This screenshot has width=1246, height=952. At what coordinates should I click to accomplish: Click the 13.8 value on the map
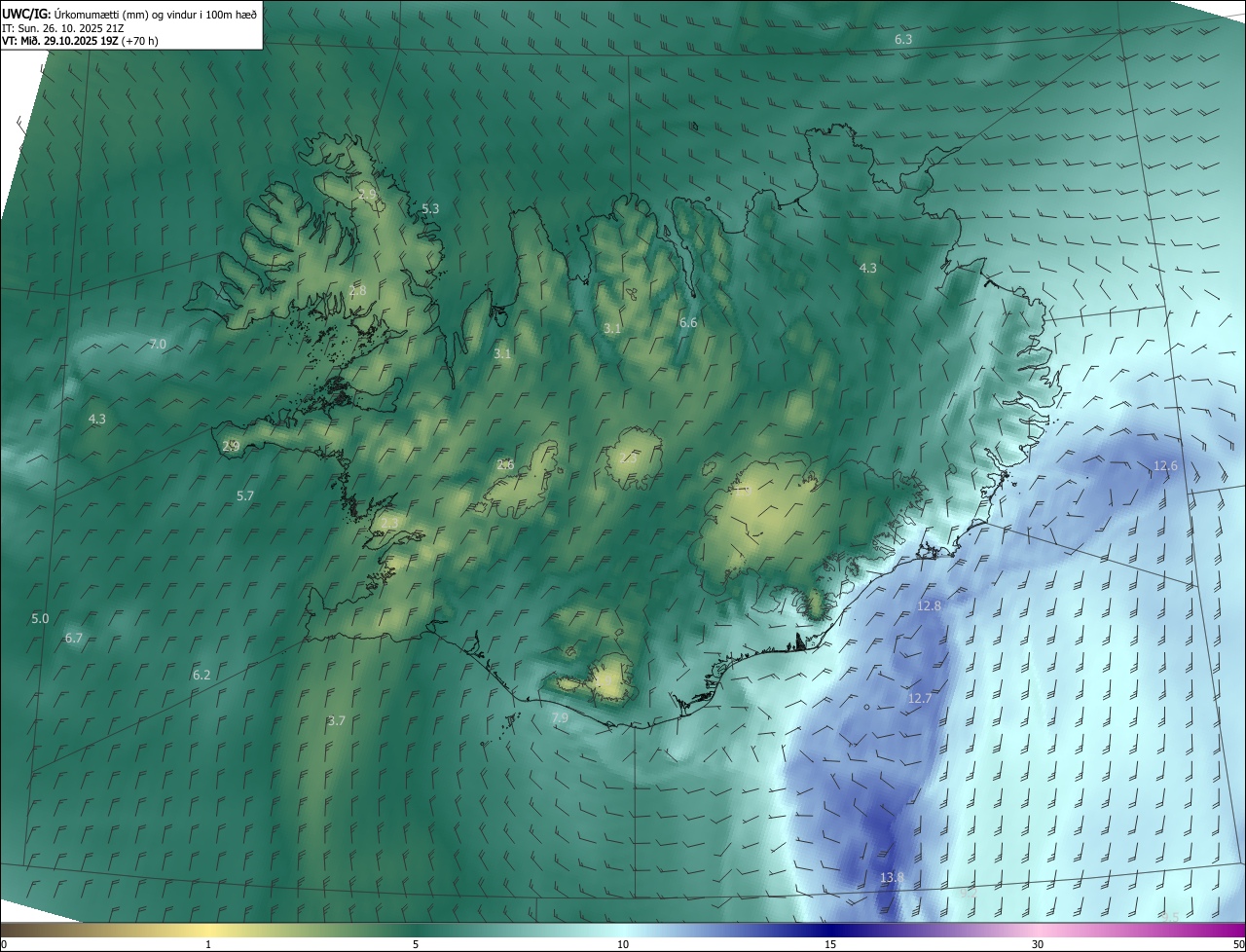click(892, 877)
